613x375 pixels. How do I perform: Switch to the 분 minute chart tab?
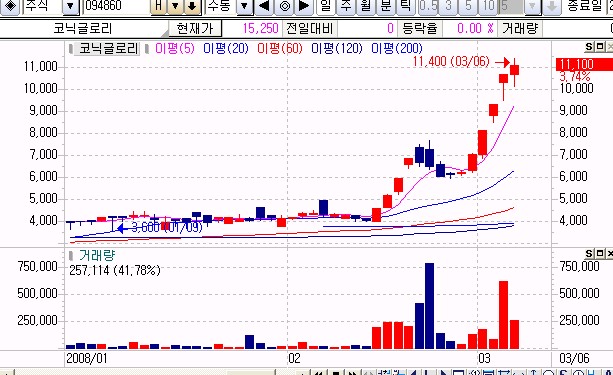point(386,6)
